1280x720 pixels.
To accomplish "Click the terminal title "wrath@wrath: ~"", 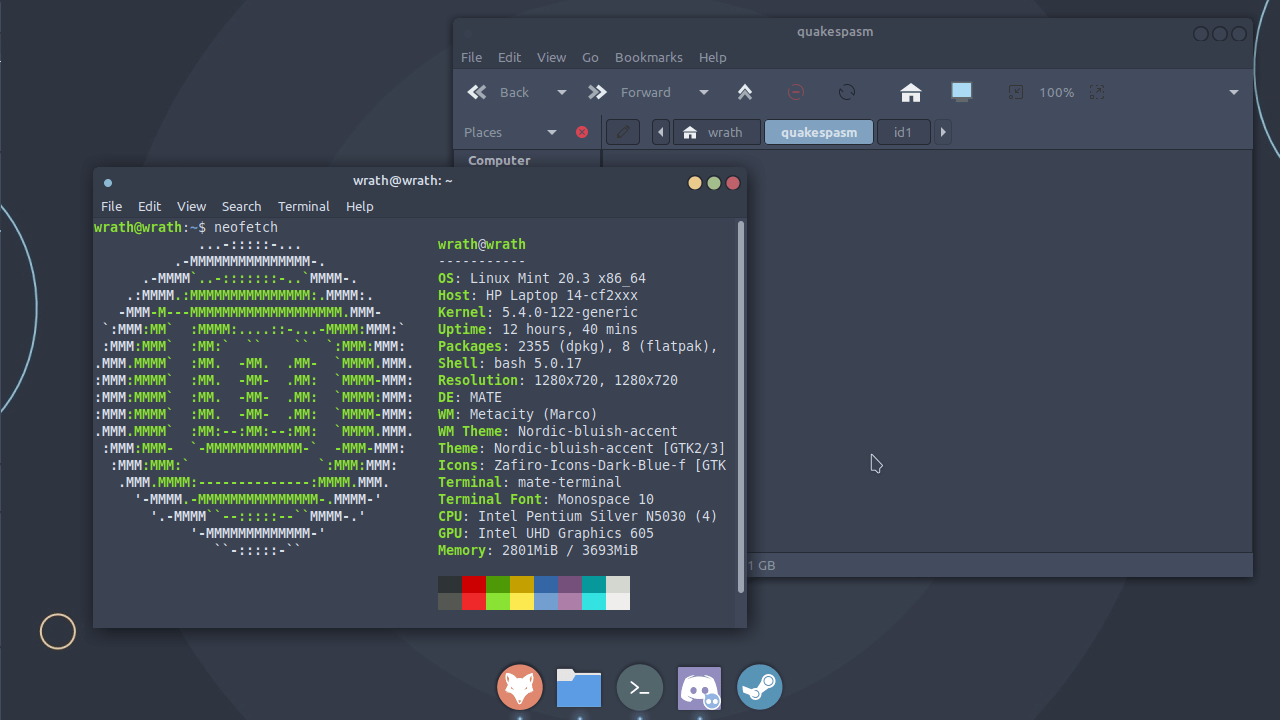I will click(x=403, y=181).
